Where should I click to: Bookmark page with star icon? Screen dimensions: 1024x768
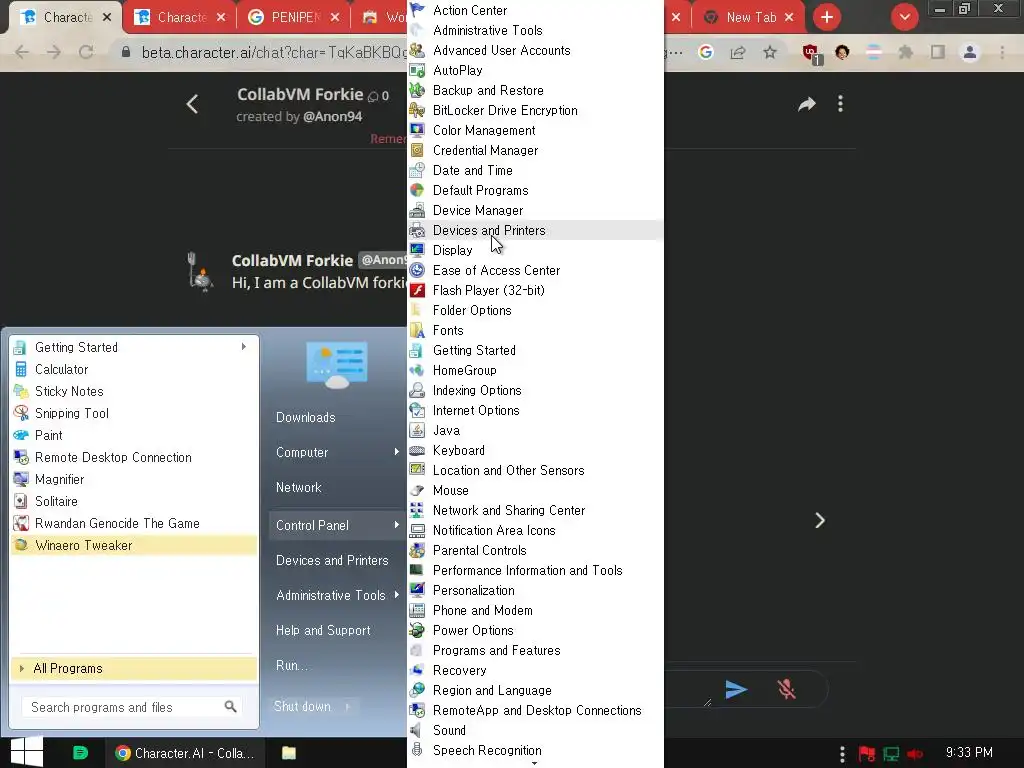[x=770, y=52]
